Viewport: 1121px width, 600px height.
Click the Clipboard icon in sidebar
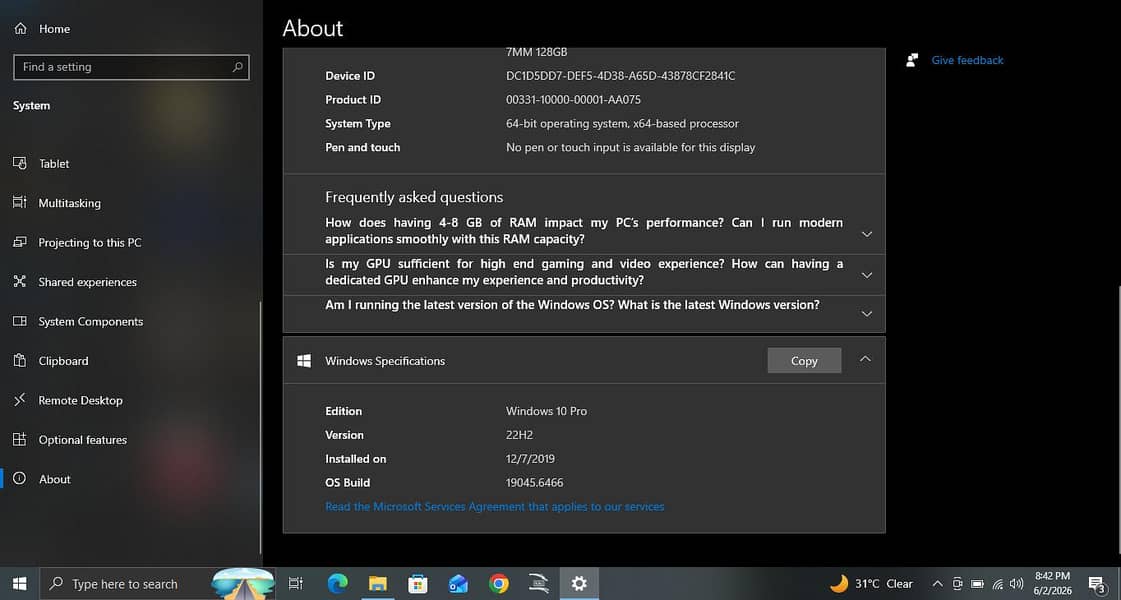pos(20,360)
